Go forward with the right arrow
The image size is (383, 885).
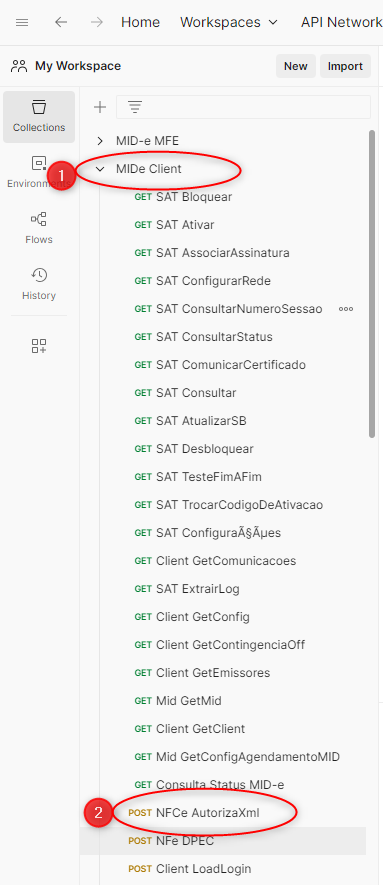(x=96, y=23)
